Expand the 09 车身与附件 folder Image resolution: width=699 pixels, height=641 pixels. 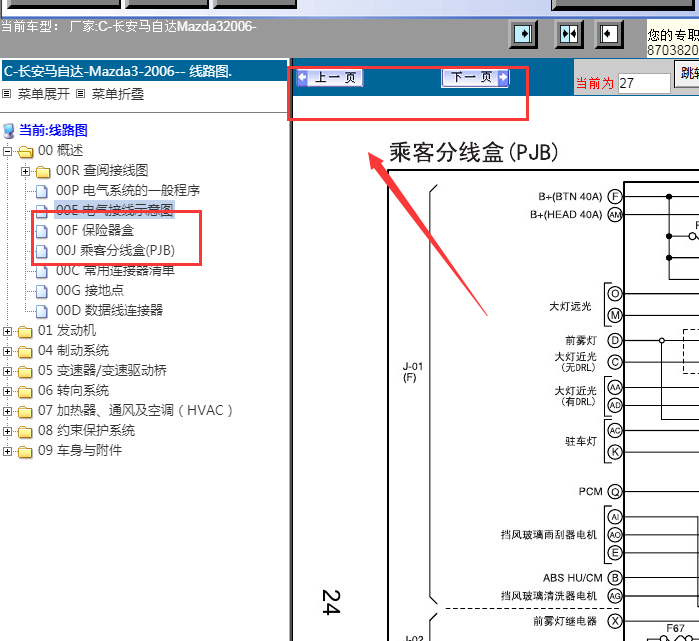click(x=7, y=451)
